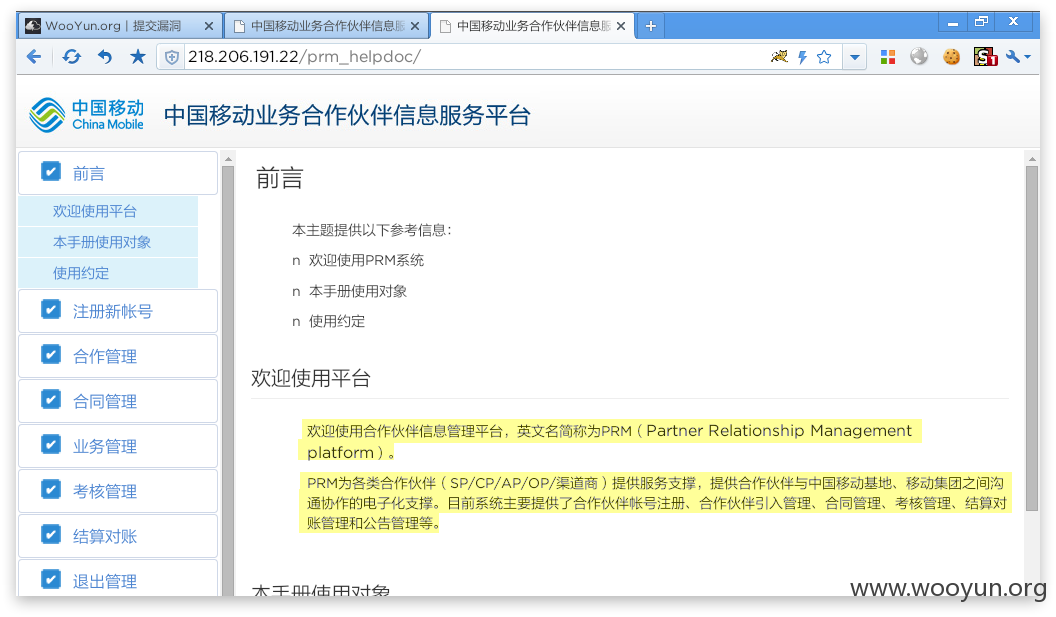
Task: Click the main page scrollbar up arrow
Action: pos(1032,159)
